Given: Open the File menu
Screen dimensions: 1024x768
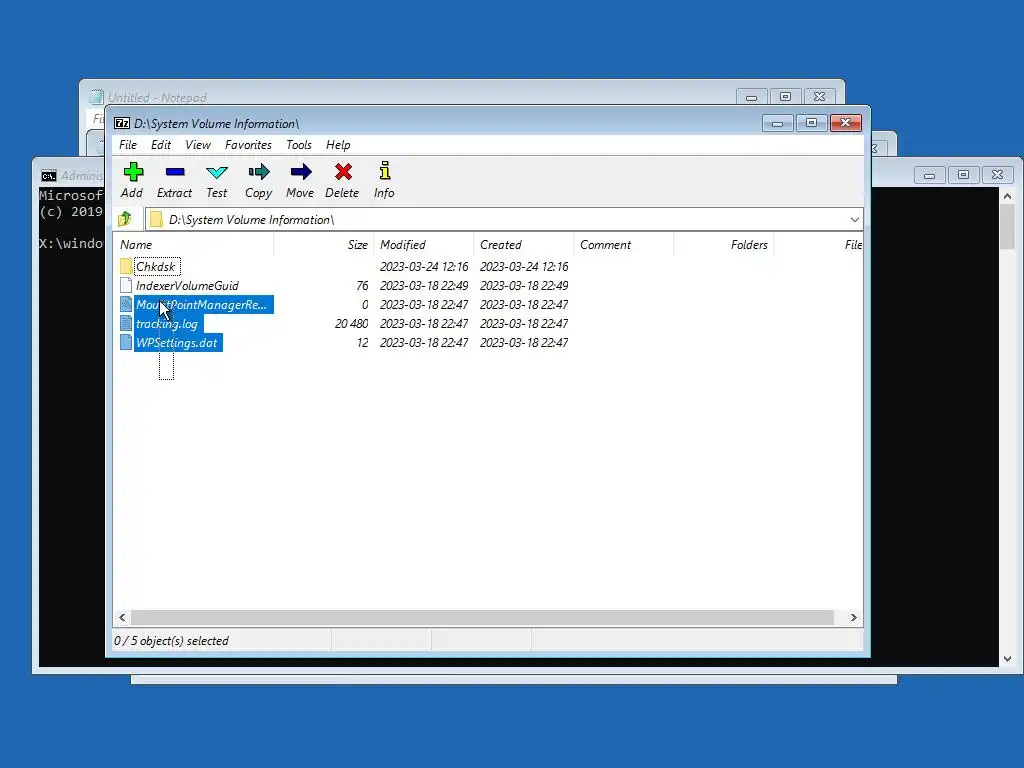Looking at the screenshot, I should pyautogui.click(x=128, y=145).
